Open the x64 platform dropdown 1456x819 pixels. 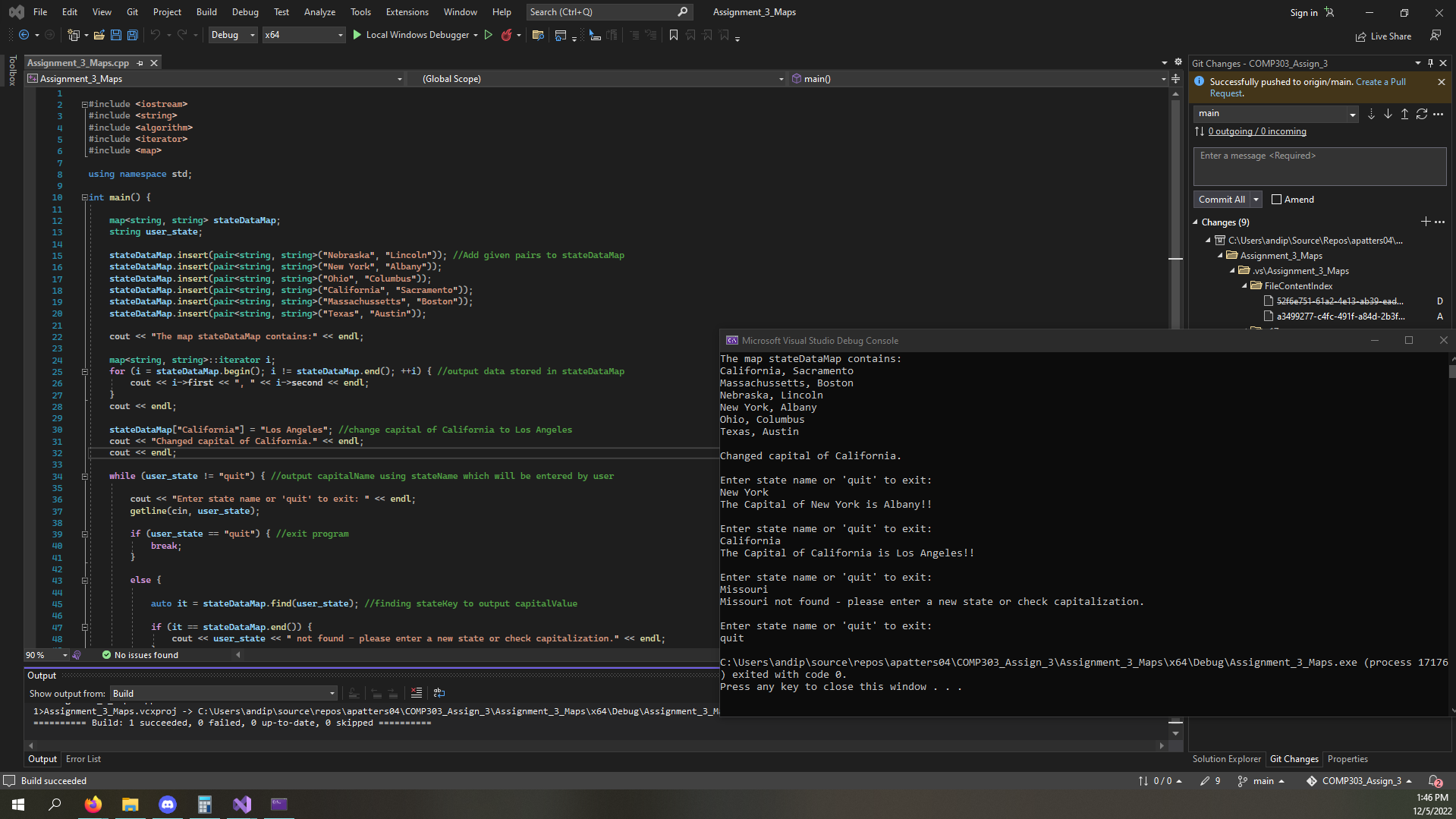[303, 35]
